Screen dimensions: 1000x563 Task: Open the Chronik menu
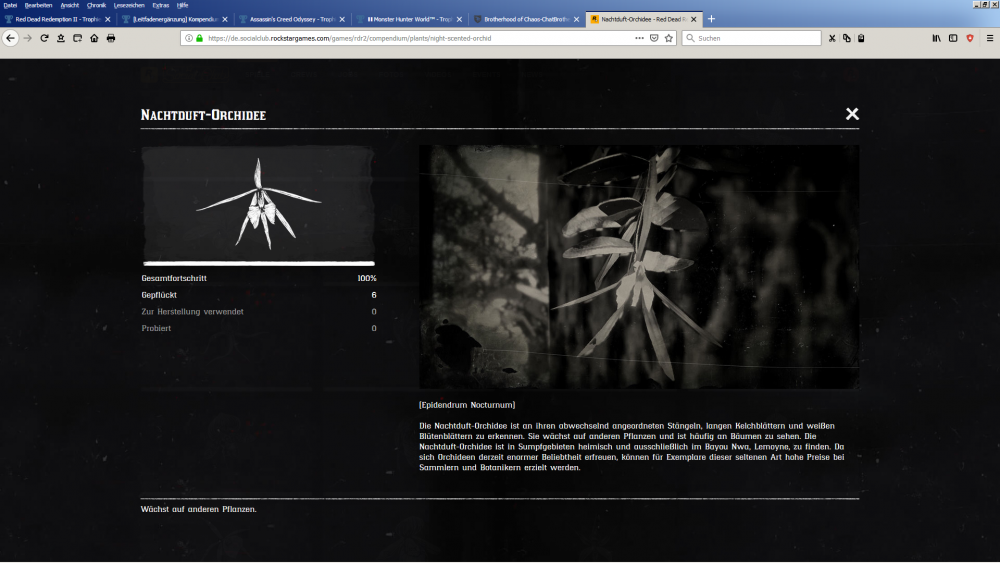pos(96,5)
